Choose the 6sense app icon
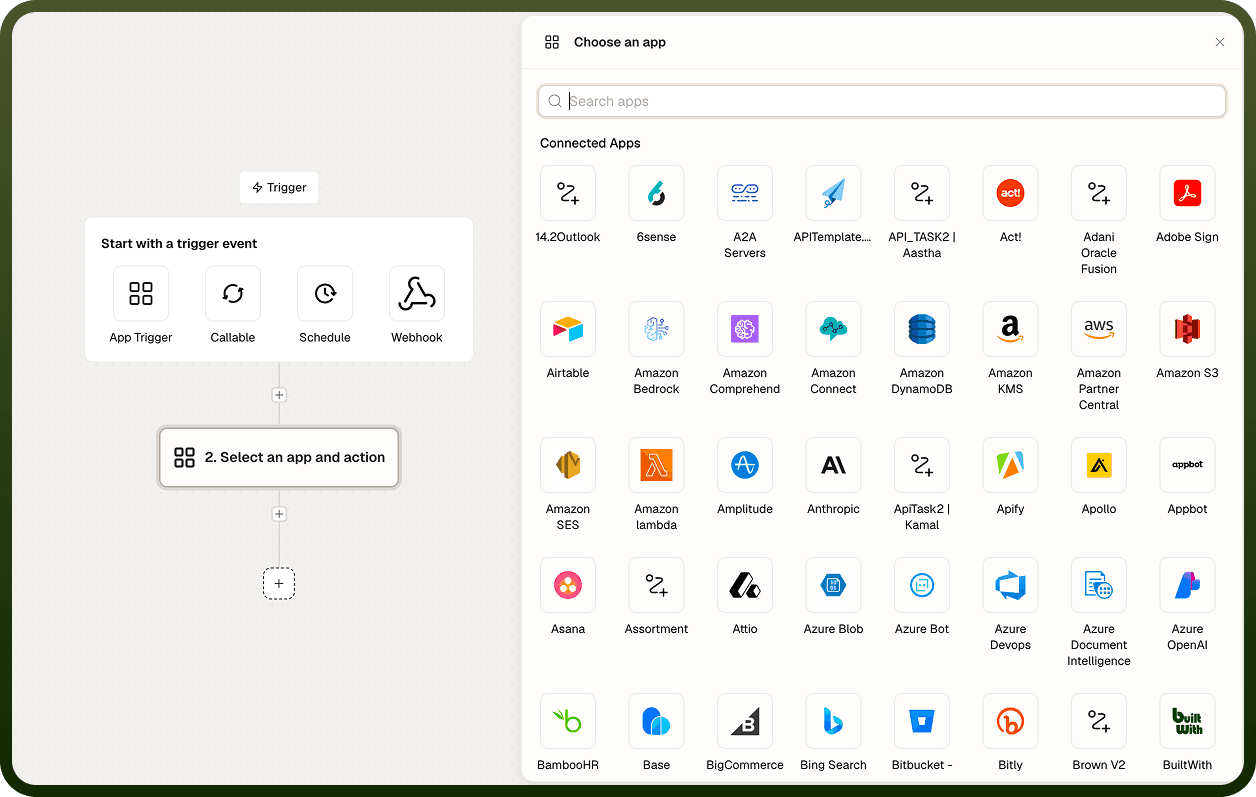This screenshot has height=797, width=1256. point(656,193)
